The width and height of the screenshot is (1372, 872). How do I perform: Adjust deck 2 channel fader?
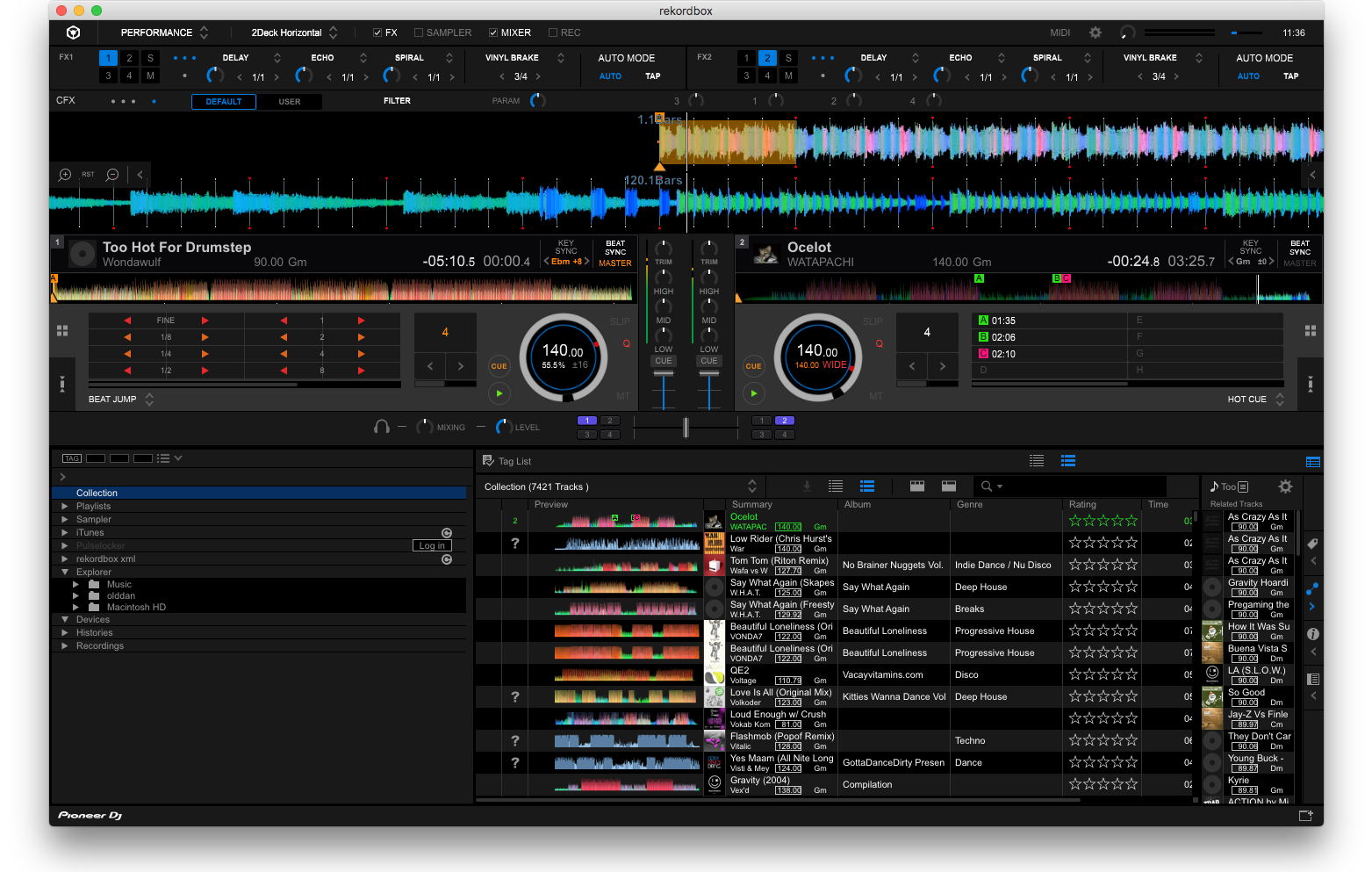pos(709,373)
